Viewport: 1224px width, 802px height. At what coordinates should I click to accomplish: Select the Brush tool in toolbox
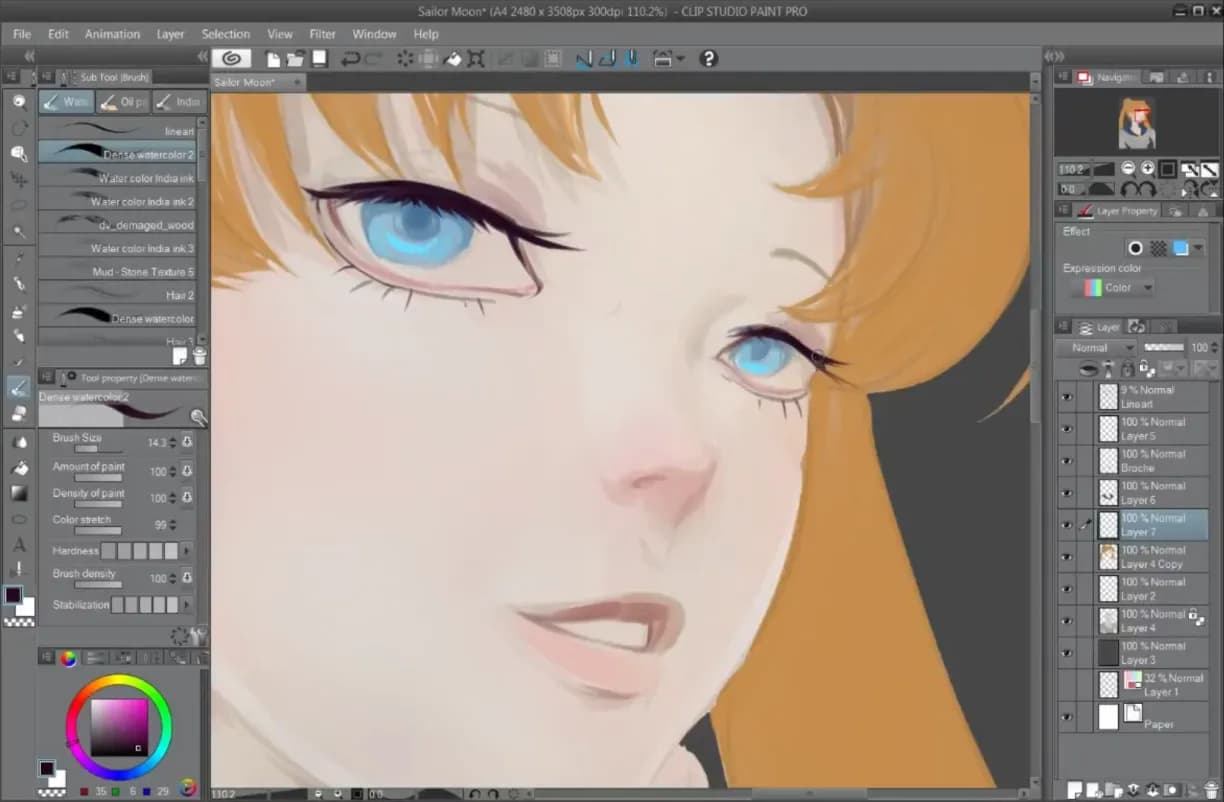19,387
